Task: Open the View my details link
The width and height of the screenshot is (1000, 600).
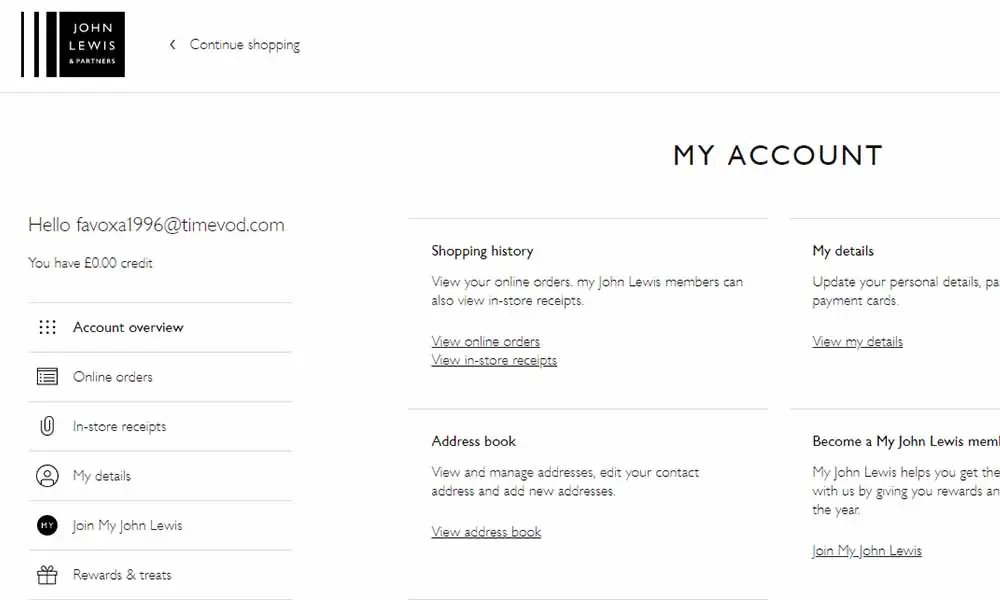Action: (857, 342)
